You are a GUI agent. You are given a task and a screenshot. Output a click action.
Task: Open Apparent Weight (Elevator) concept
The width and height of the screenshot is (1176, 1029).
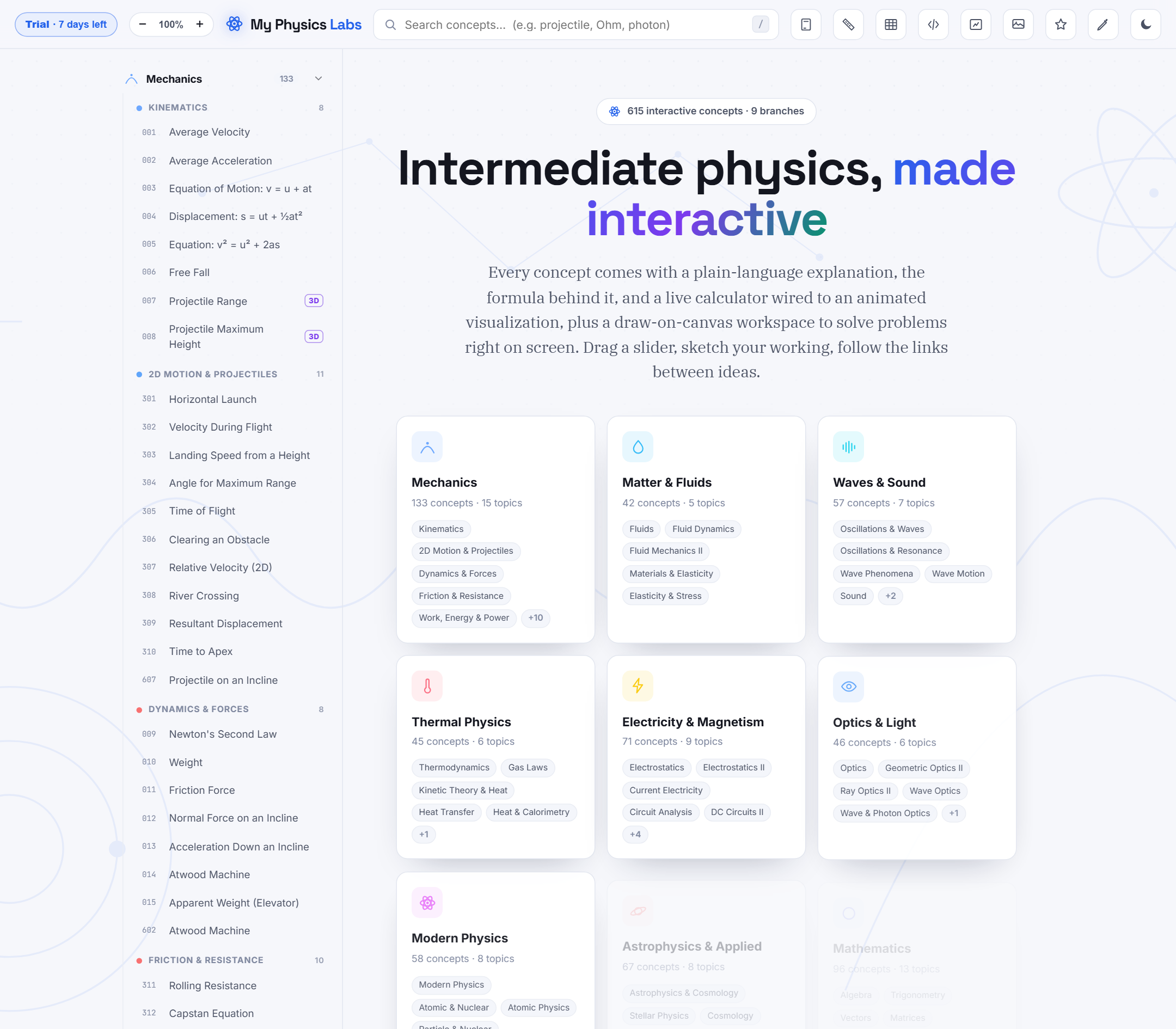(230, 903)
